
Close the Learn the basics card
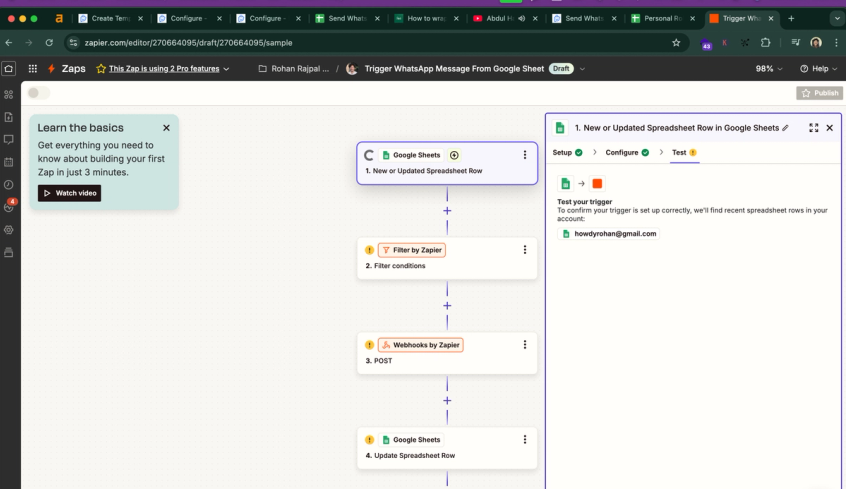(166, 128)
